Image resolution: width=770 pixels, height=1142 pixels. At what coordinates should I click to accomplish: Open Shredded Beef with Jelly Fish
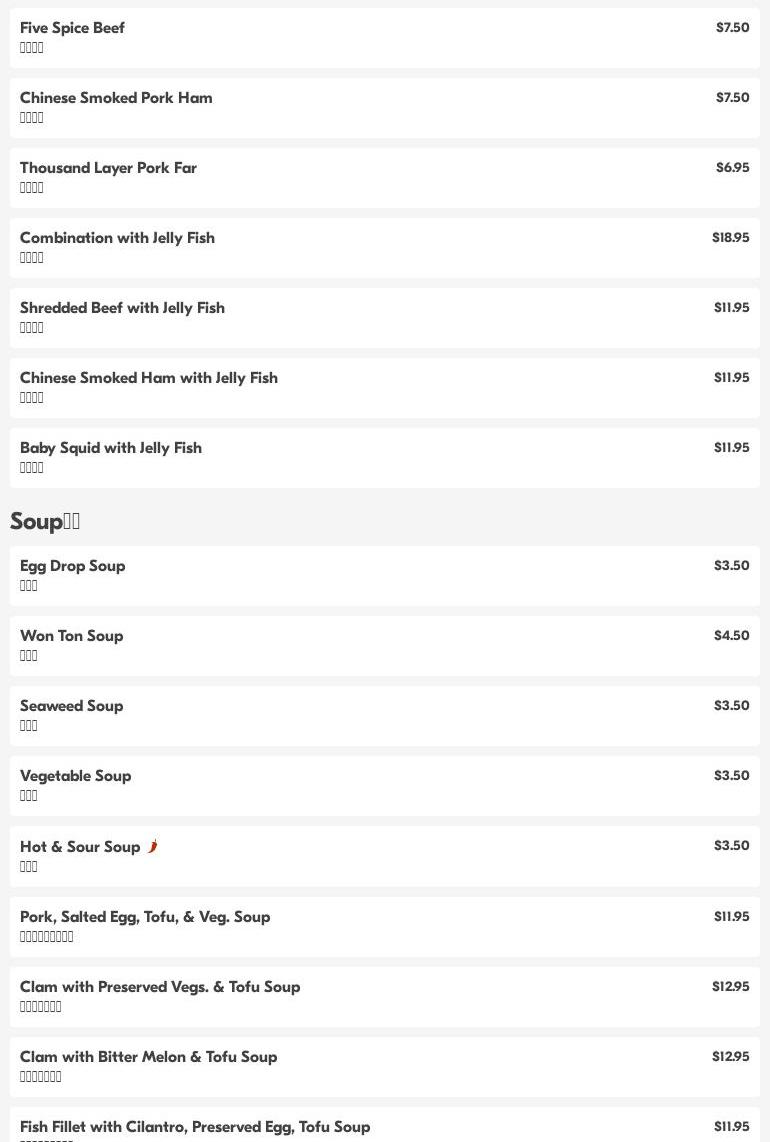click(x=385, y=318)
